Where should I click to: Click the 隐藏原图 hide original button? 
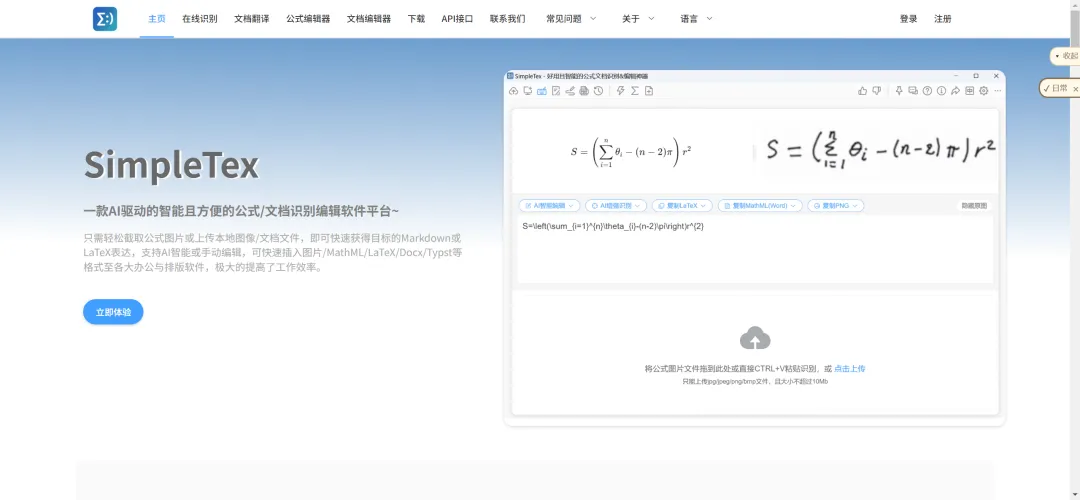pos(974,205)
